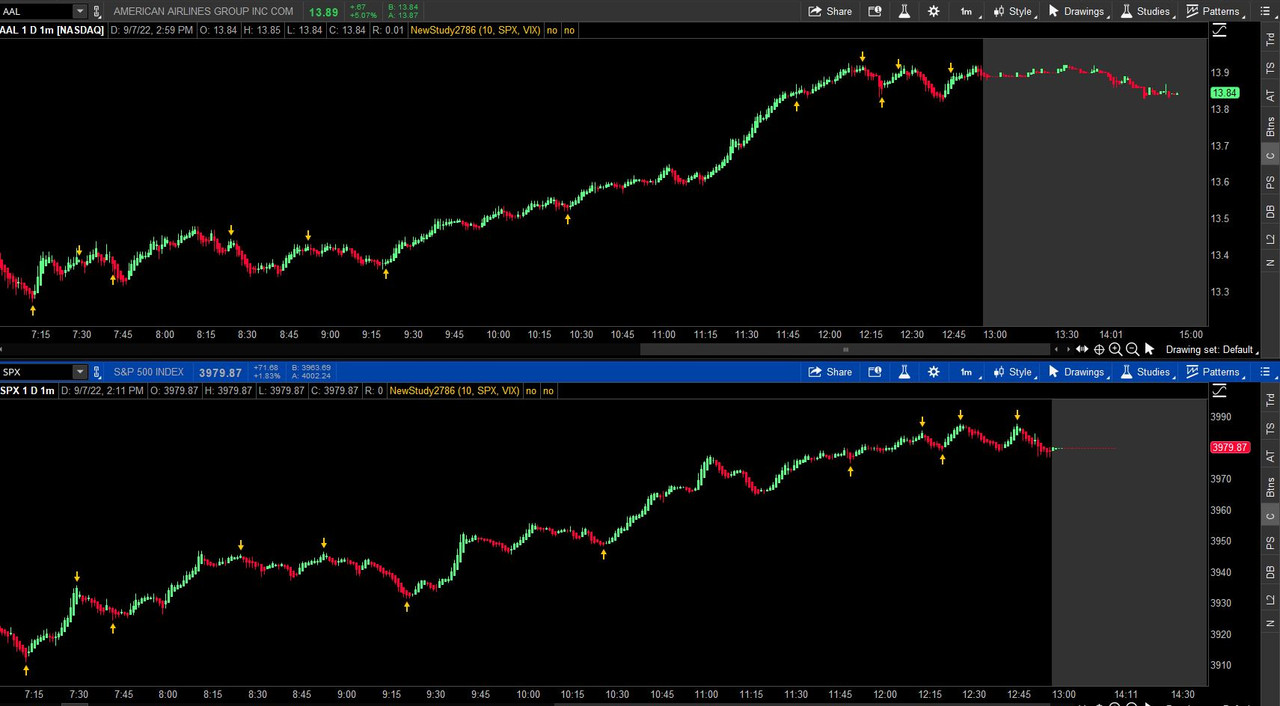Open the L2 tab in upper right sidebar
The width and height of the screenshot is (1280, 706).
1270,239
